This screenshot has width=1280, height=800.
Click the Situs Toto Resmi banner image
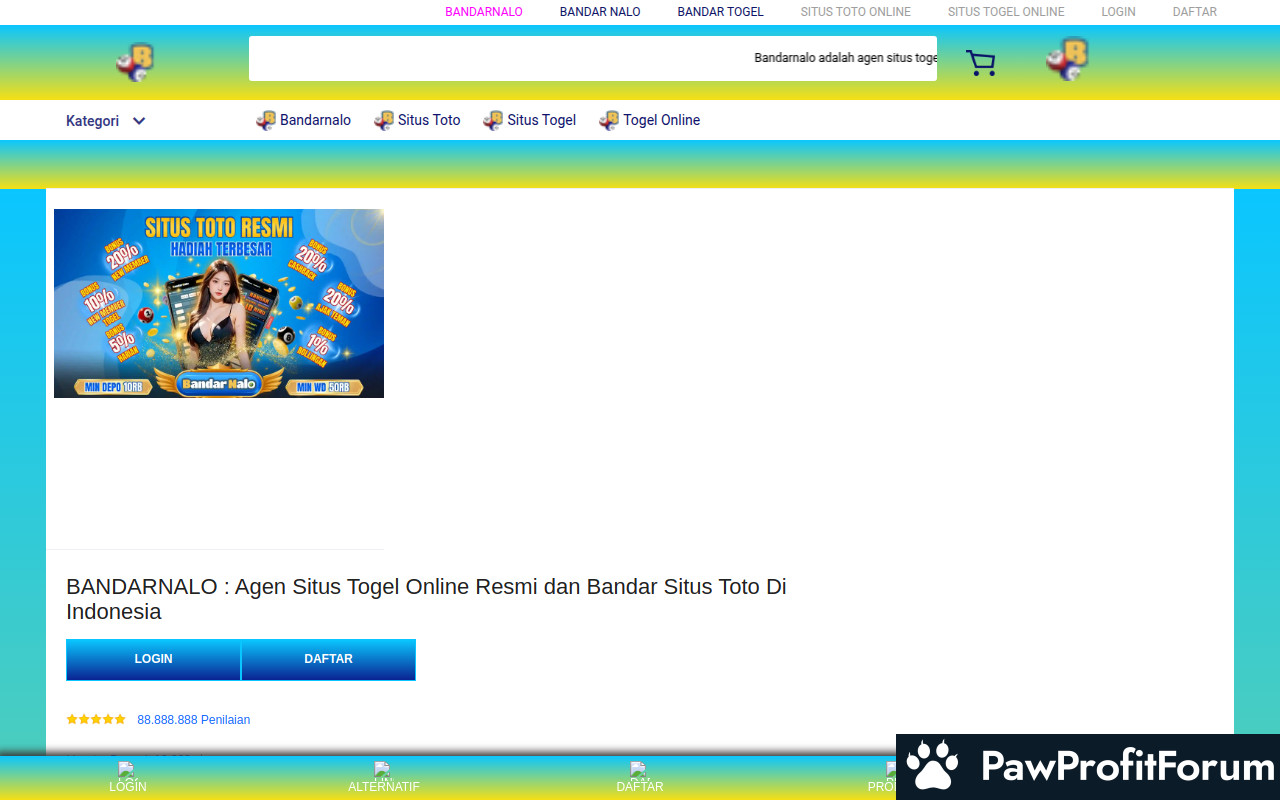(219, 303)
